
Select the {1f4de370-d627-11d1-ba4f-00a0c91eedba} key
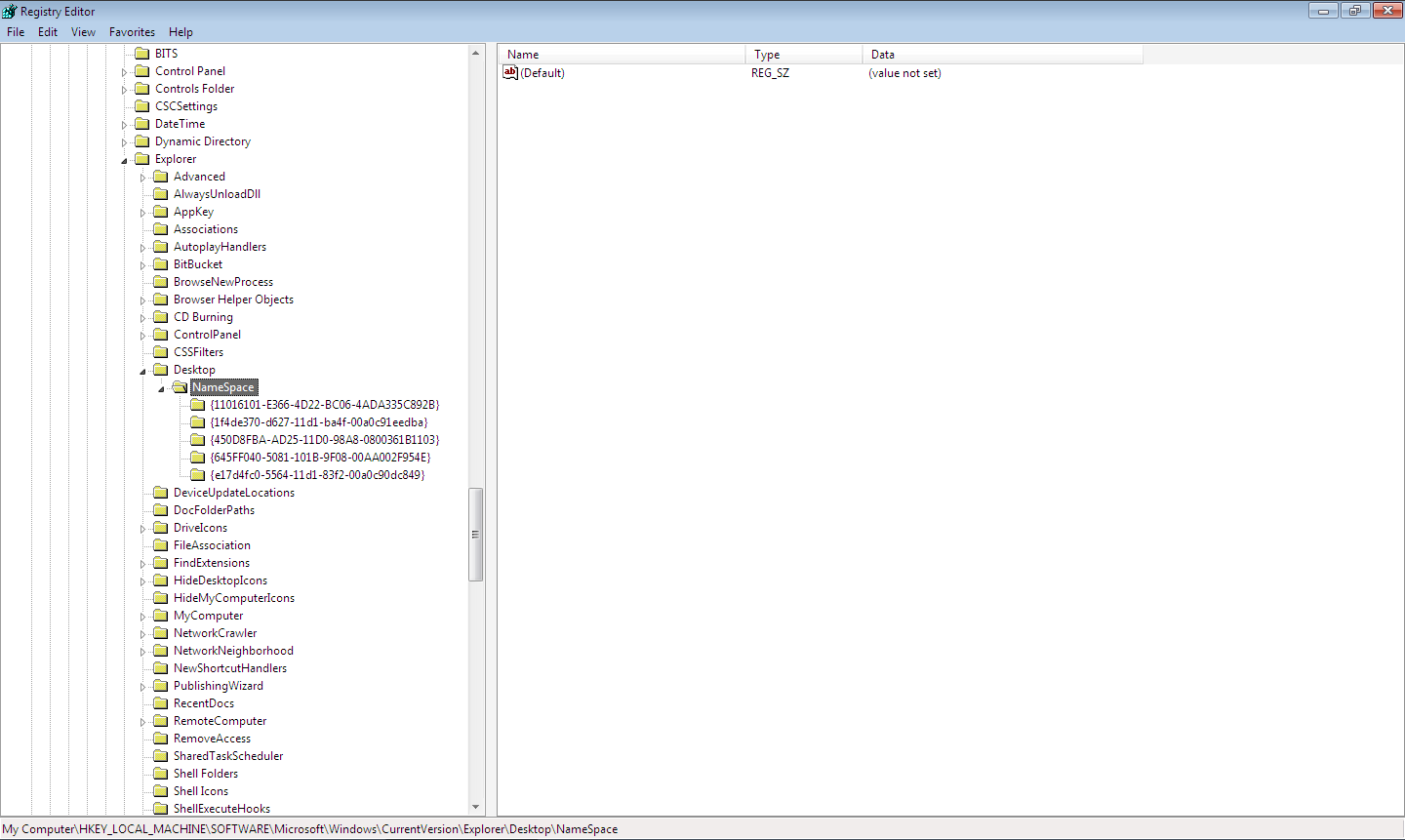click(x=318, y=422)
